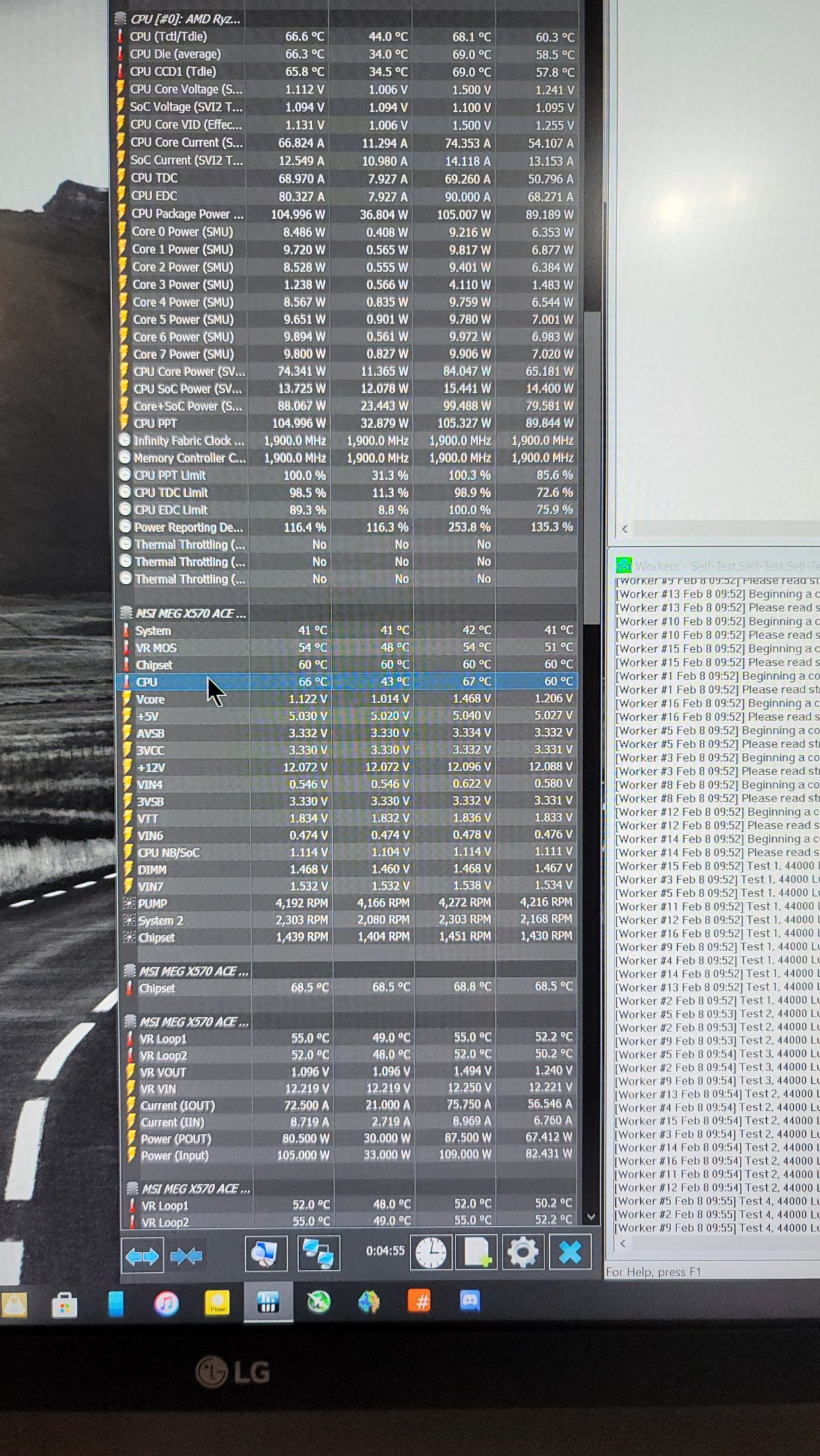Select the VR VOUT row
Viewport: 820px width, 1456px height.
(349, 1071)
